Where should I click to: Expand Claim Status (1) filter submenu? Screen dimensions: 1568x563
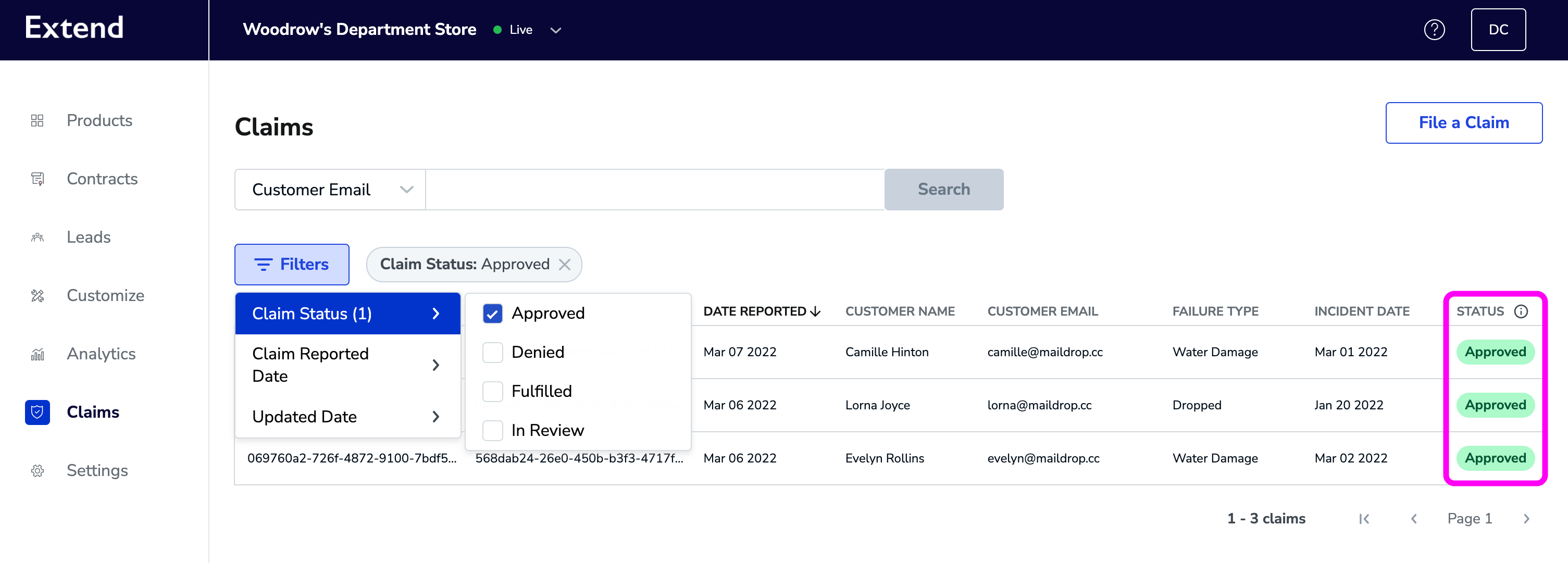click(x=347, y=314)
